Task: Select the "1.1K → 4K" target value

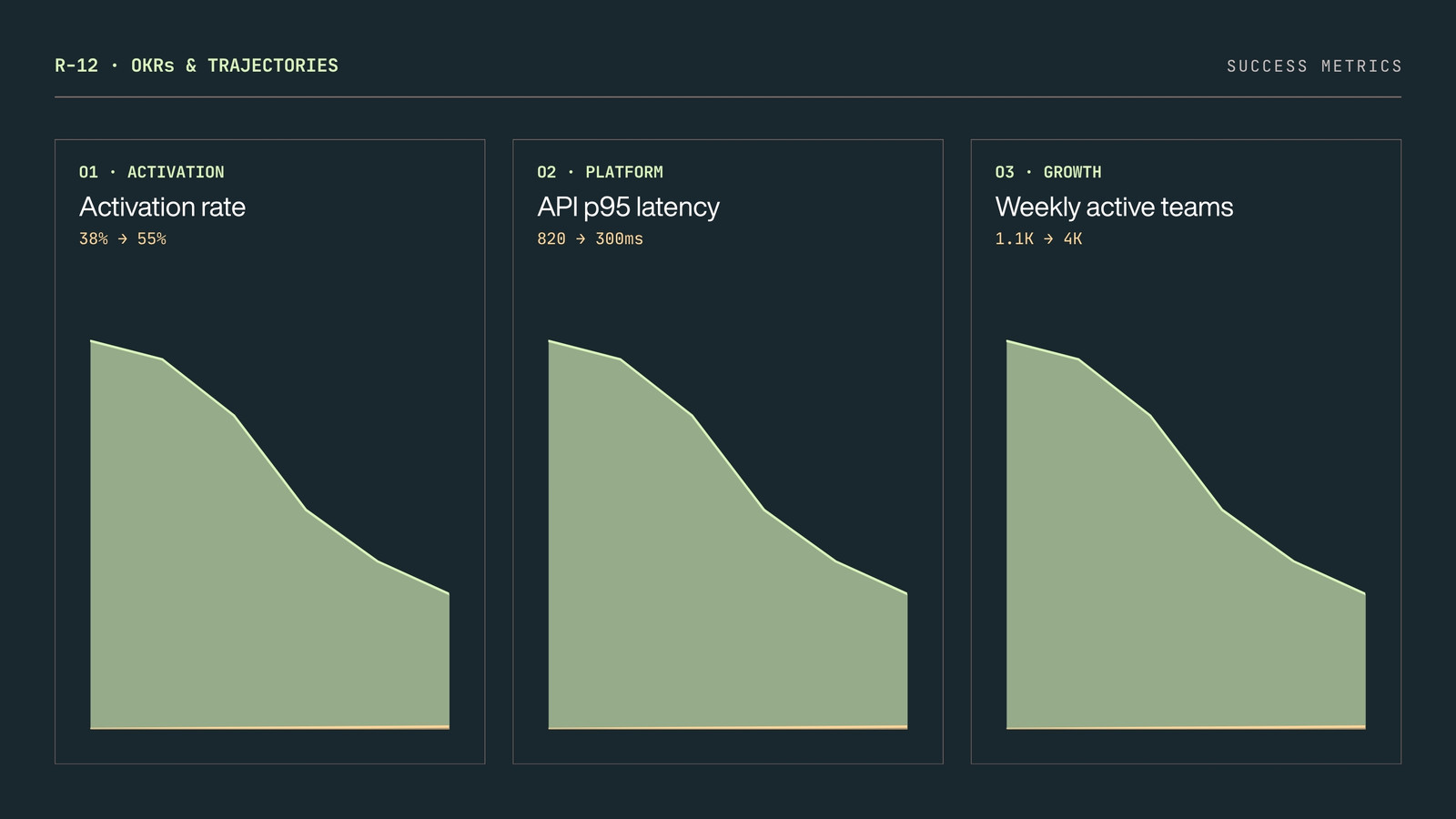Action: tap(1038, 238)
